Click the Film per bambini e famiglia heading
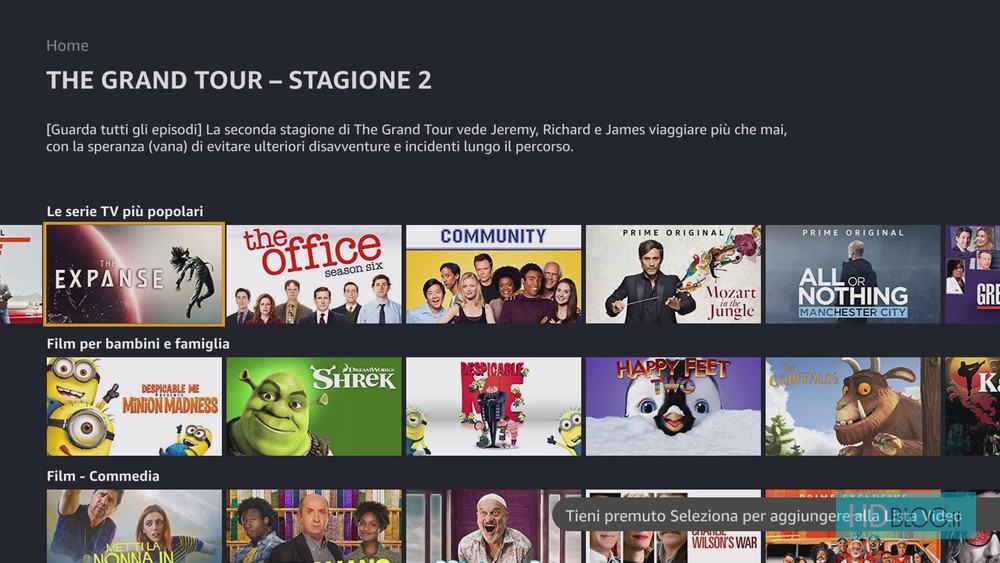1000x563 pixels. (x=138, y=344)
